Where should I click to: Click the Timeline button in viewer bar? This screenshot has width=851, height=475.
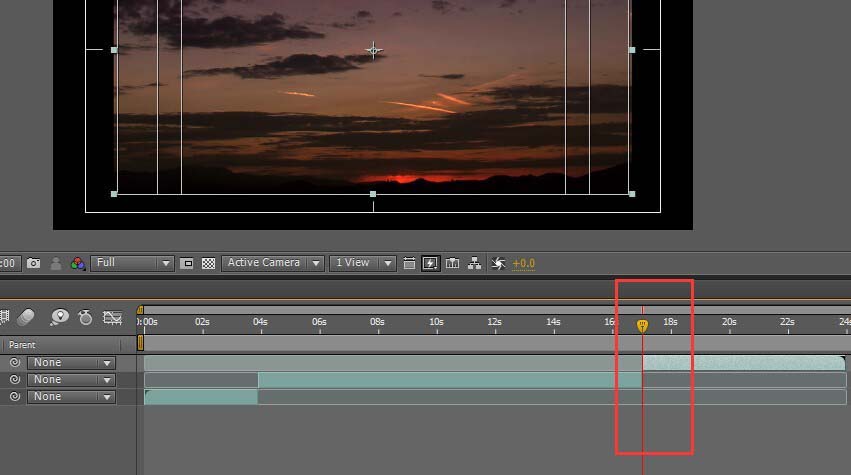453,263
